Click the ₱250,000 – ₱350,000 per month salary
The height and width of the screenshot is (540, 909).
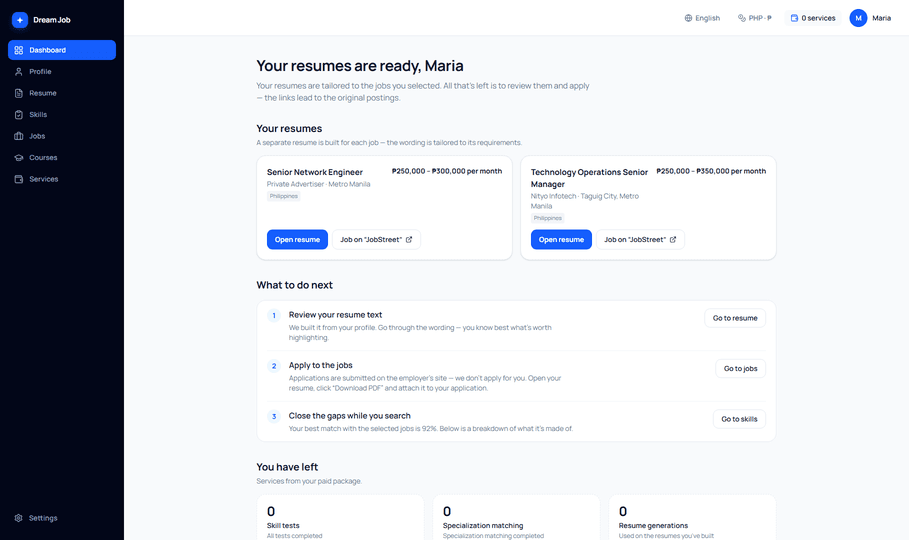click(711, 171)
